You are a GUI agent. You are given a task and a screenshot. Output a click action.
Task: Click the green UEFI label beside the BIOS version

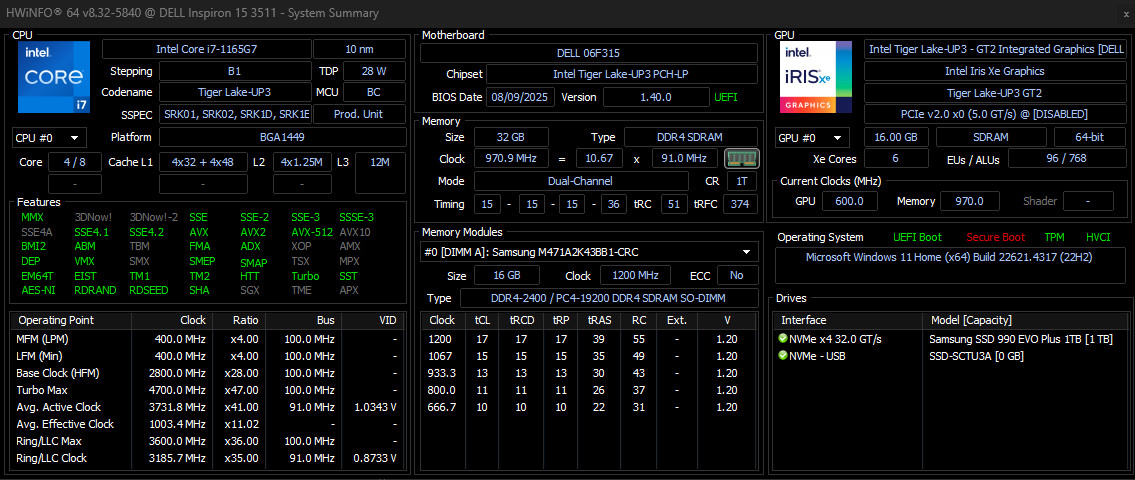726,97
